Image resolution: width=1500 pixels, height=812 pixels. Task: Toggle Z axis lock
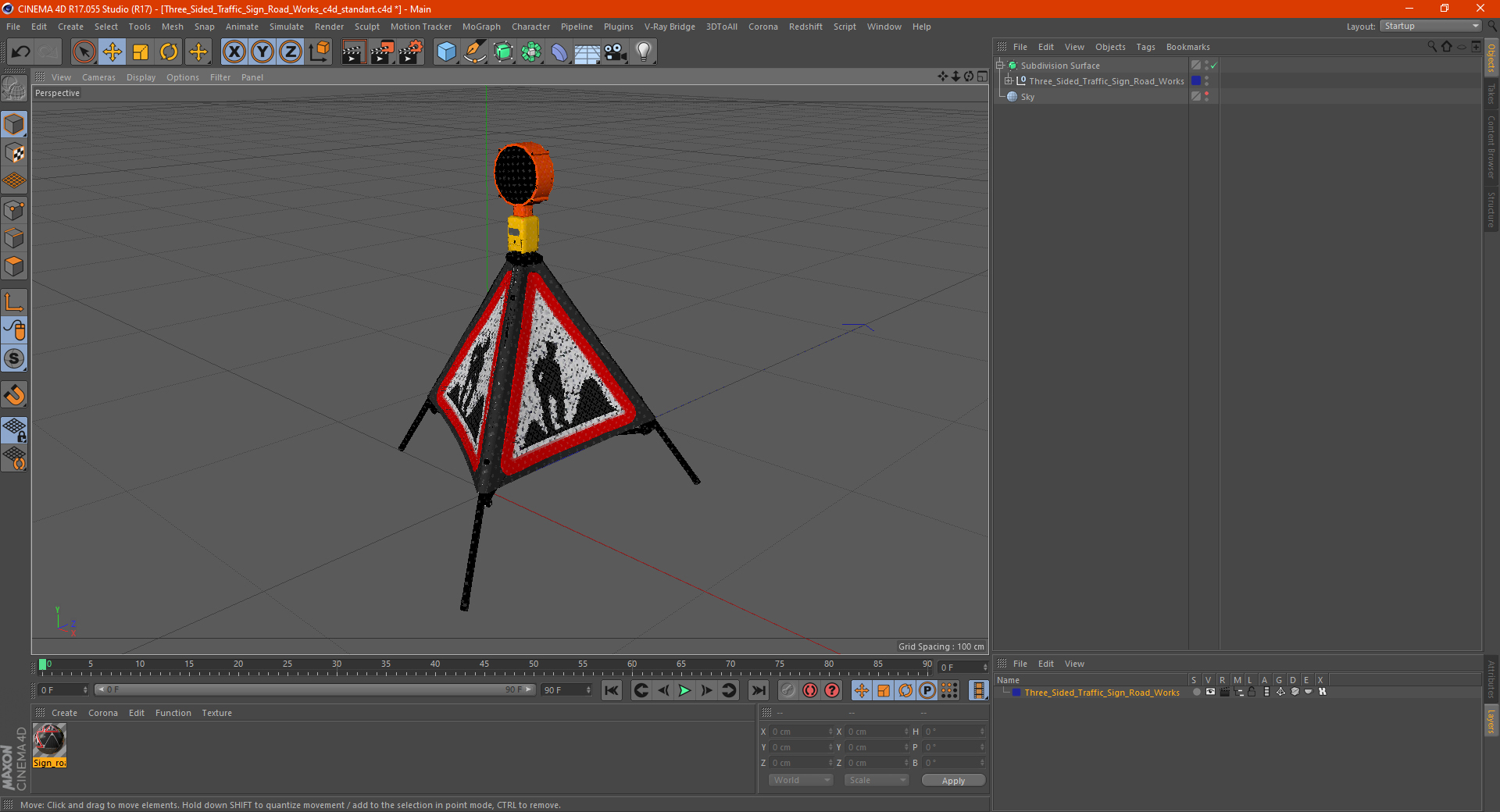click(x=291, y=52)
